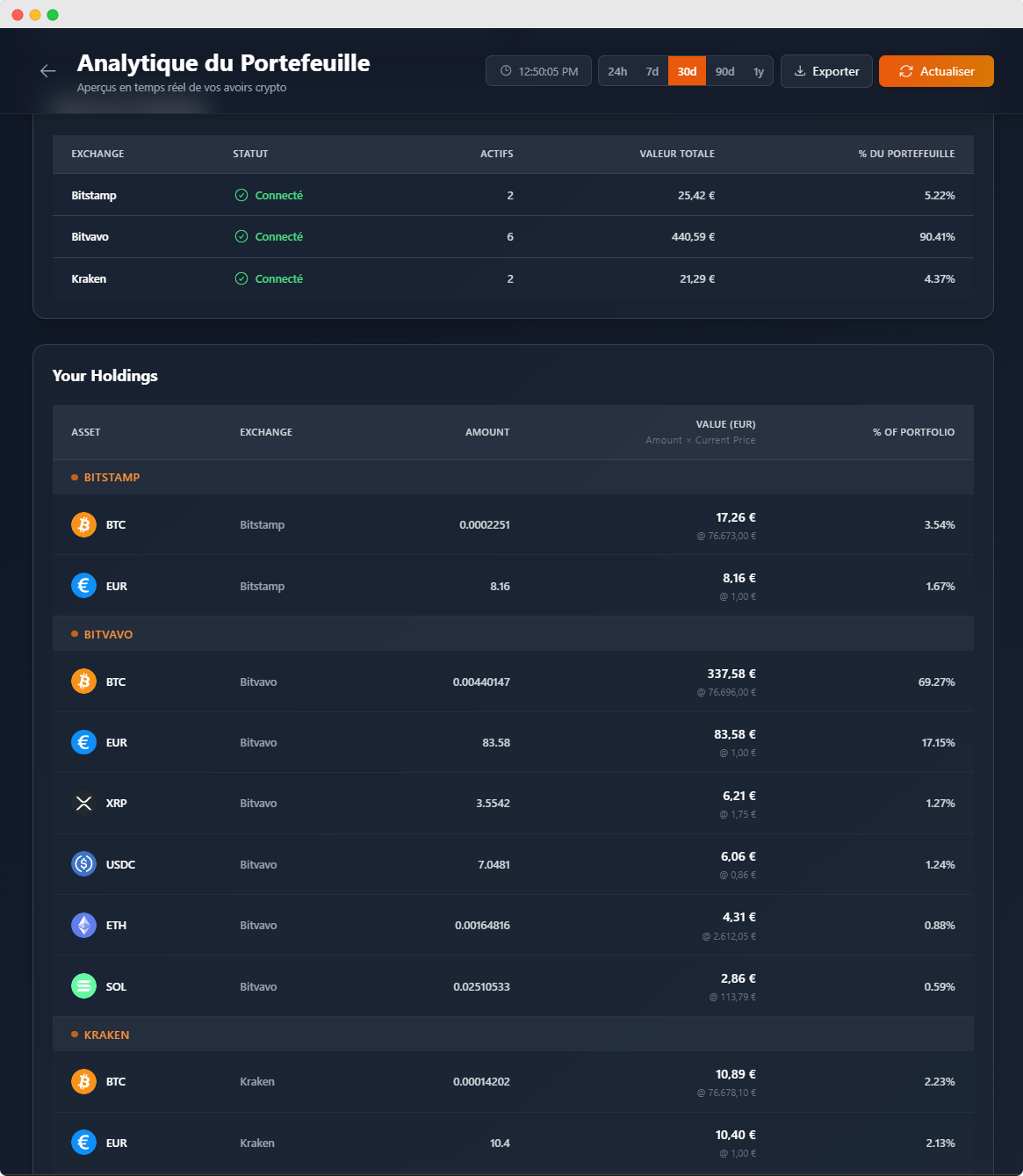Click the STATUT column header

pyautogui.click(x=250, y=154)
